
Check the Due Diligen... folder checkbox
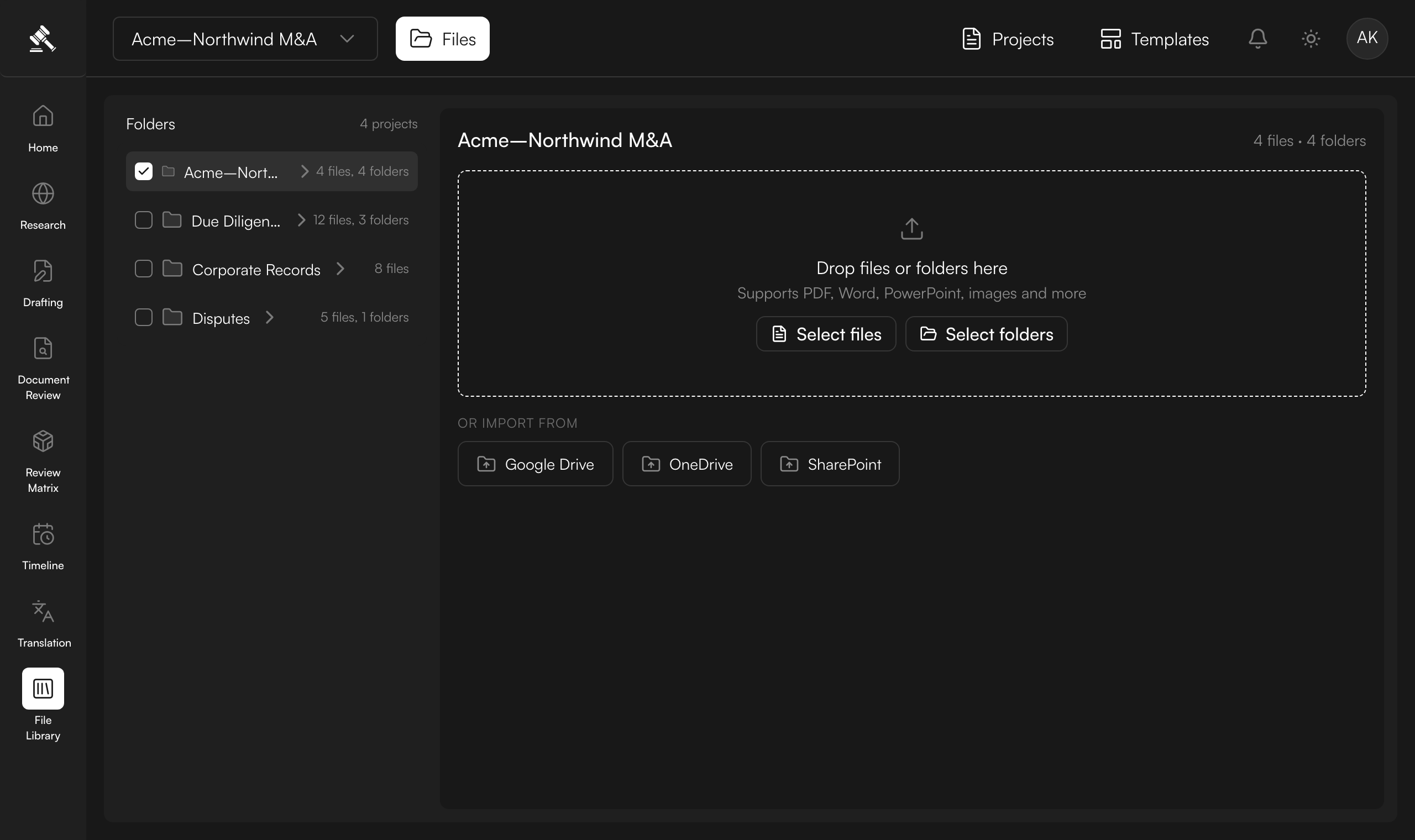click(x=144, y=219)
